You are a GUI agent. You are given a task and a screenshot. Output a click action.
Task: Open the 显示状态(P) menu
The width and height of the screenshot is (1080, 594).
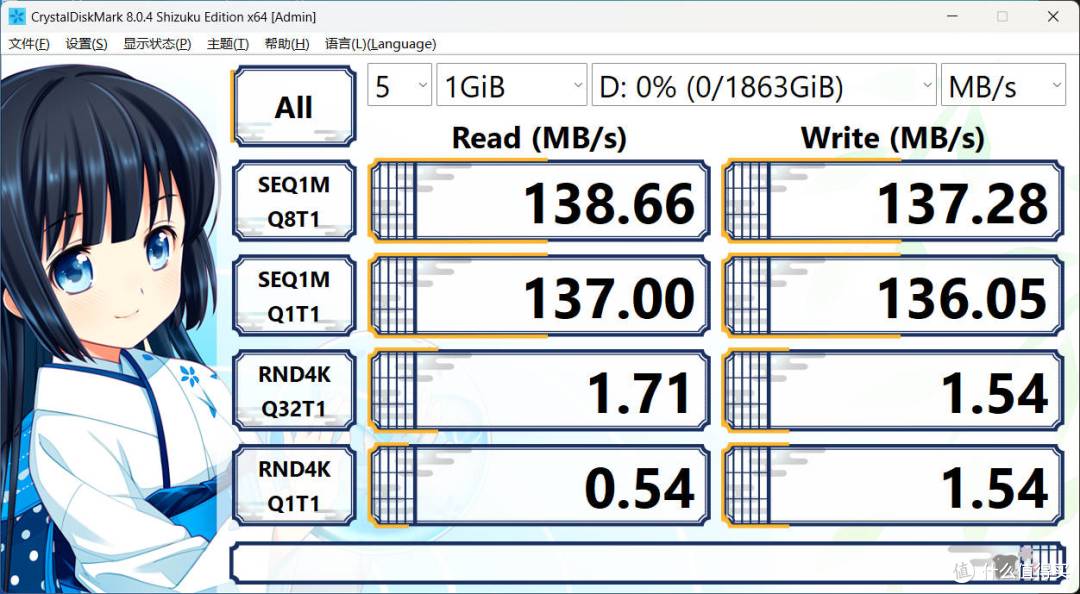[157, 44]
